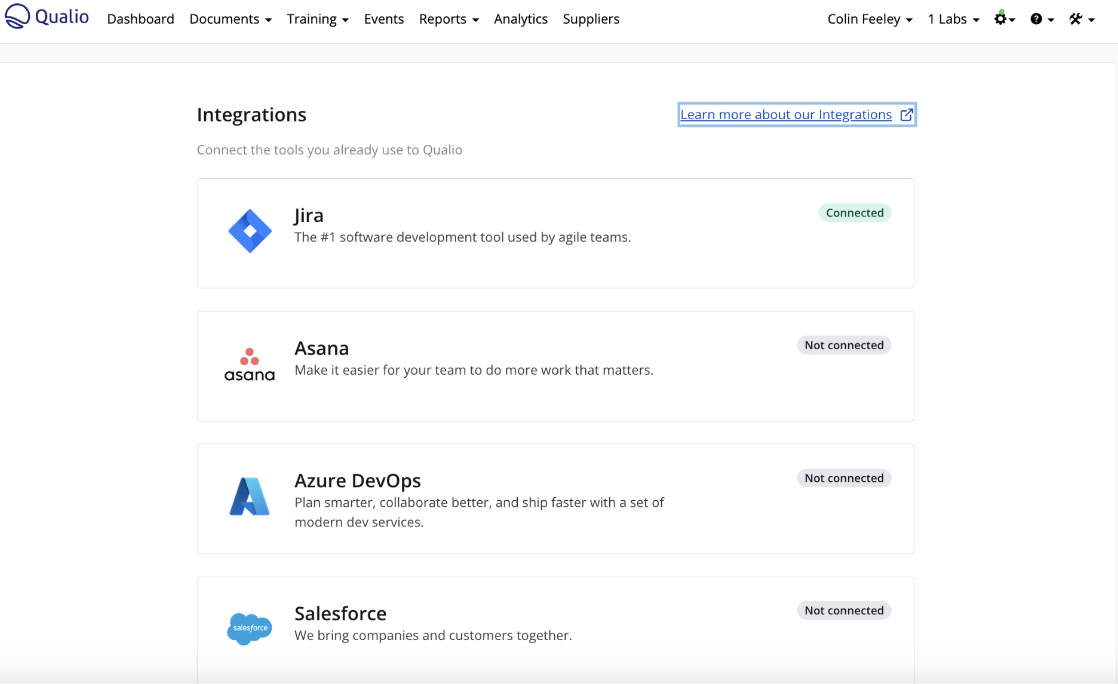1118x684 pixels.
Task: Open the tools wrench icon menu
Action: tap(1080, 19)
